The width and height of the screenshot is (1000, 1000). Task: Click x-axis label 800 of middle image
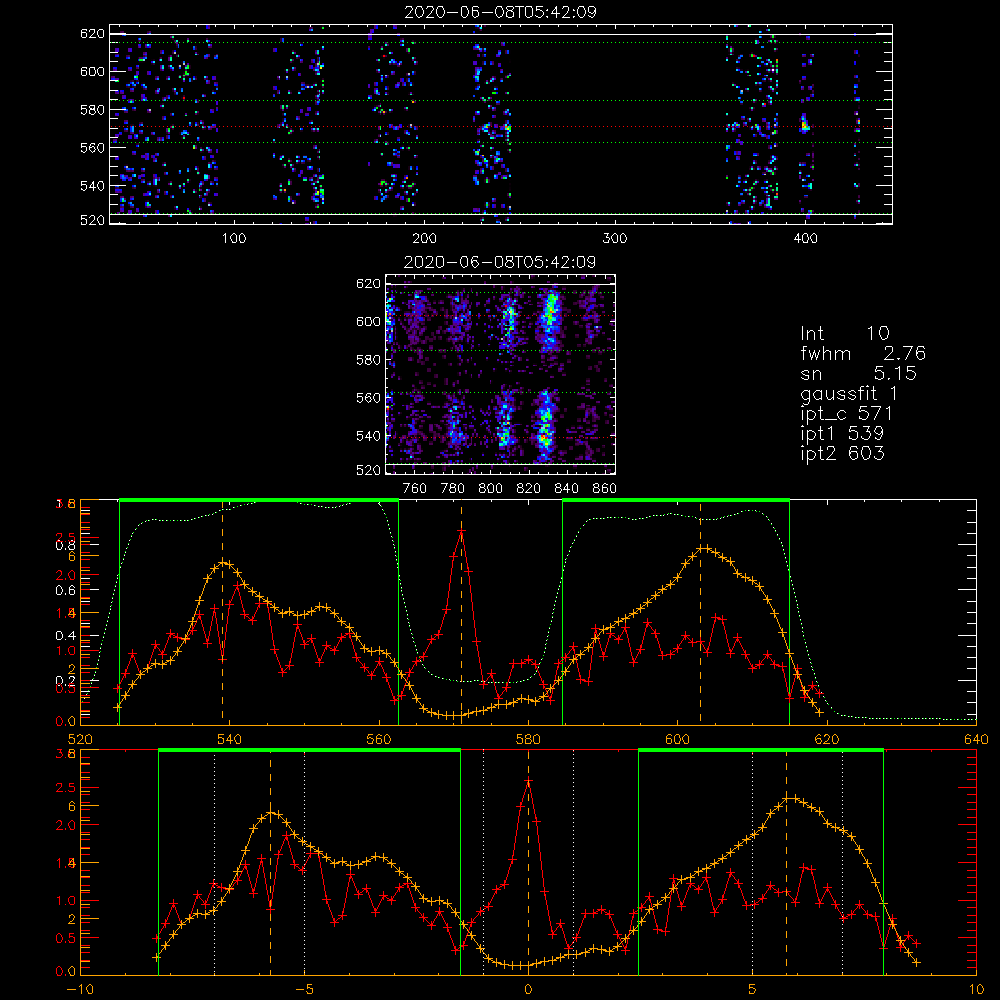tap(490, 489)
